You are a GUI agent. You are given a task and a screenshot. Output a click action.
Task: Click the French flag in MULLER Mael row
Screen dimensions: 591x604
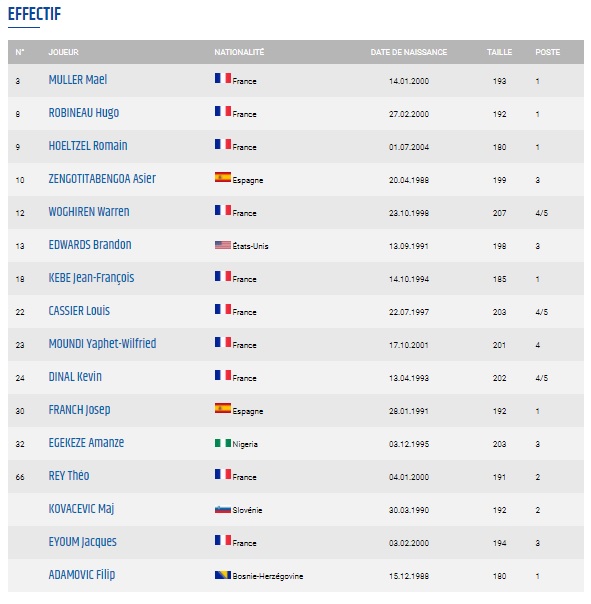(x=223, y=78)
